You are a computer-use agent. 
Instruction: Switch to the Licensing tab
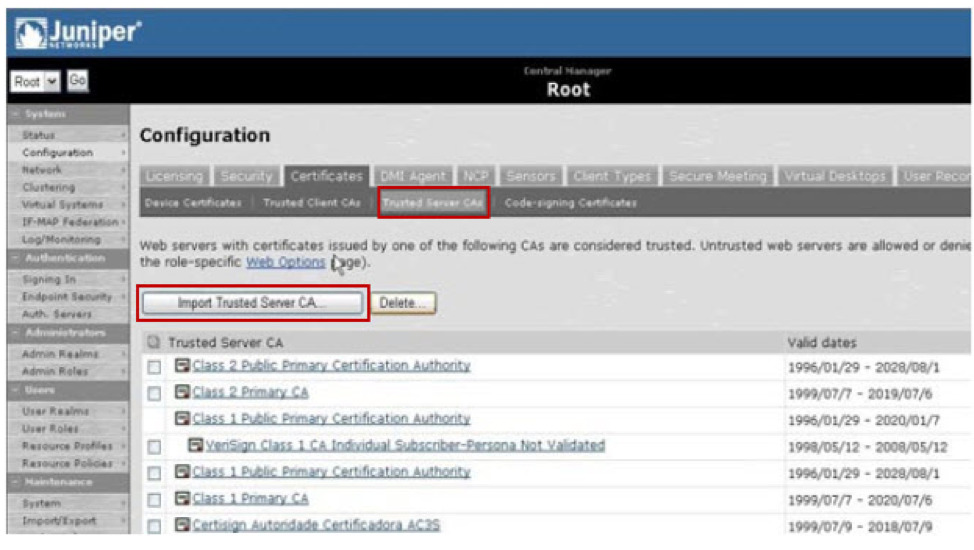(175, 176)
